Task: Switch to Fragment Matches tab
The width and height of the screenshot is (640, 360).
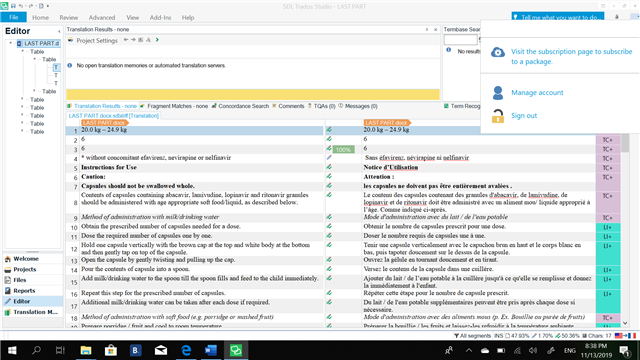Action: (x=174, y=106)
